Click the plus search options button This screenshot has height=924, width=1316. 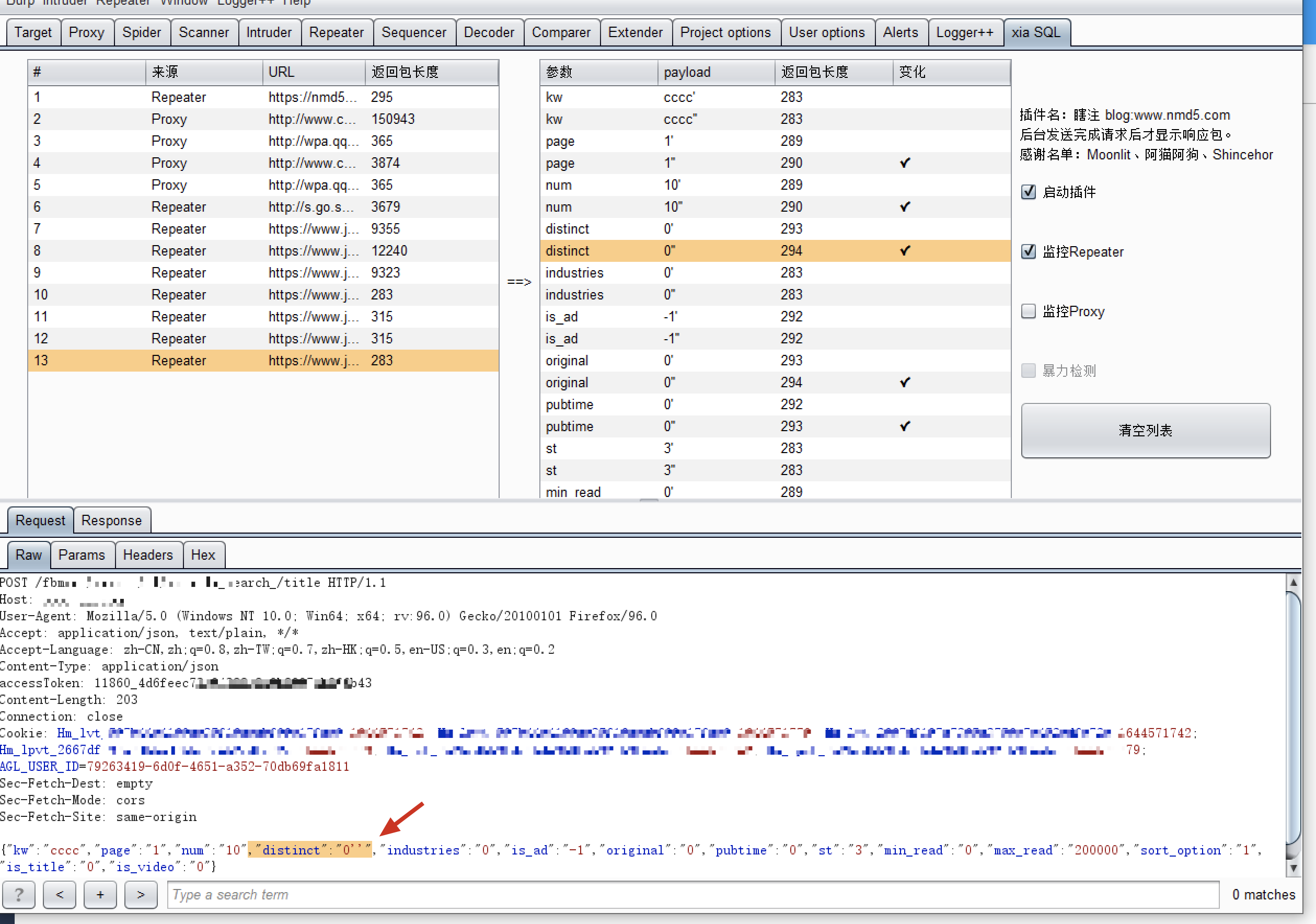click(x=100, y=895)
